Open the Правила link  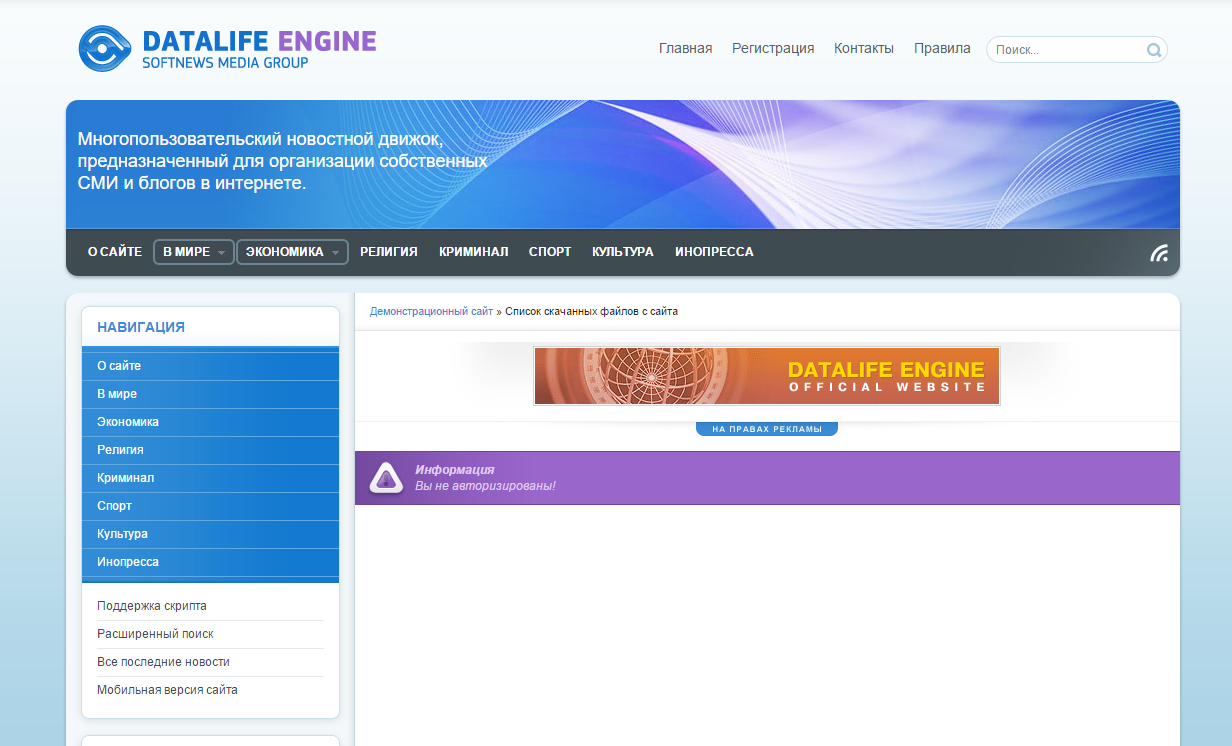point(942,48)
